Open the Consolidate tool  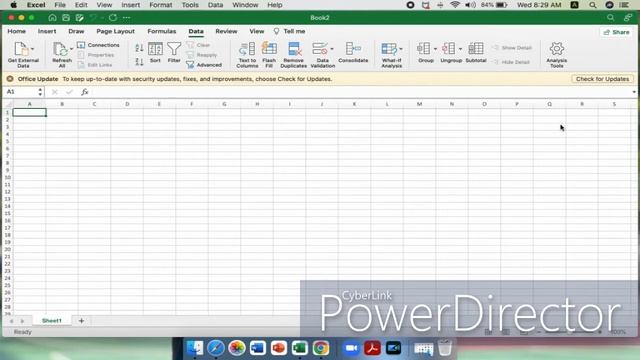[x=353, y=52]
